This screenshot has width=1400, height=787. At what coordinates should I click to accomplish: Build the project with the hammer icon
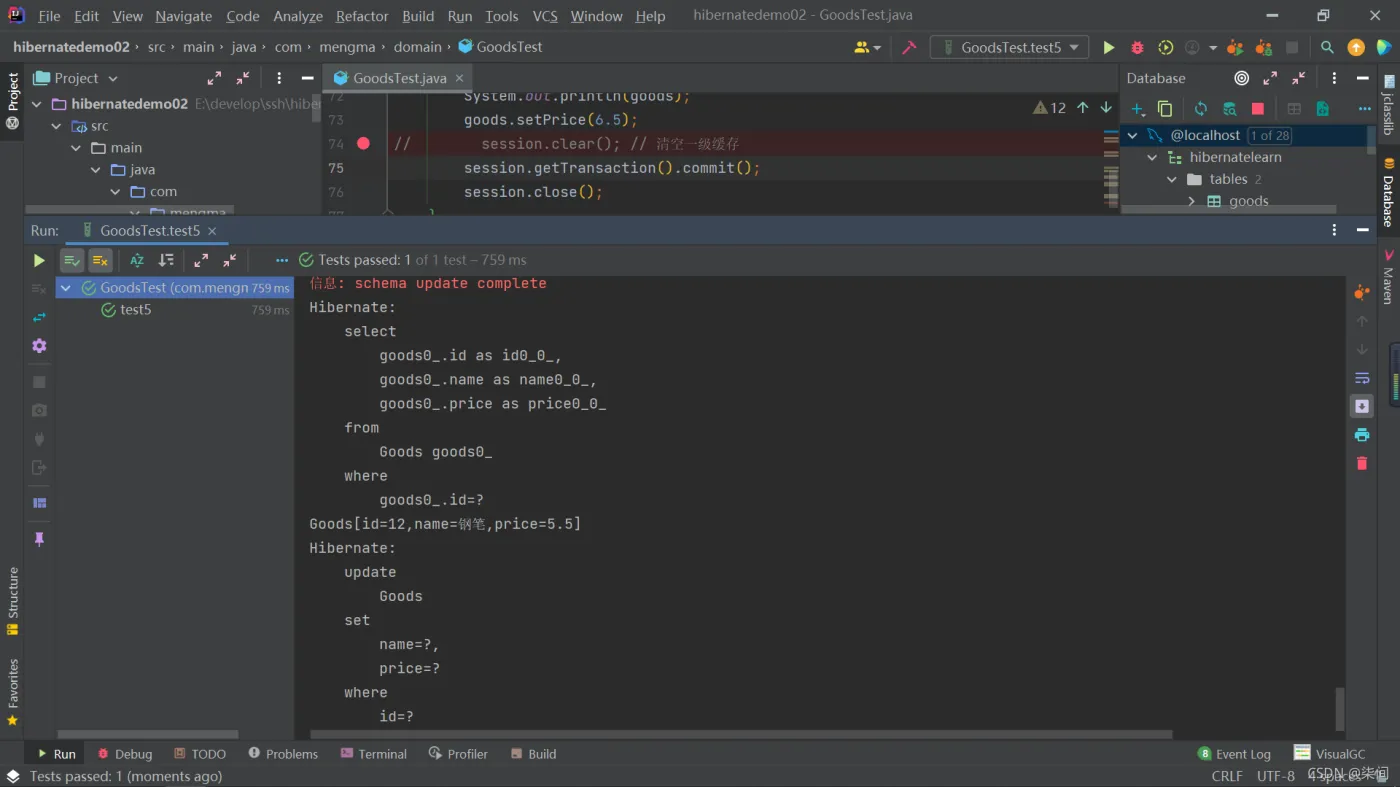tap(909, 47)
